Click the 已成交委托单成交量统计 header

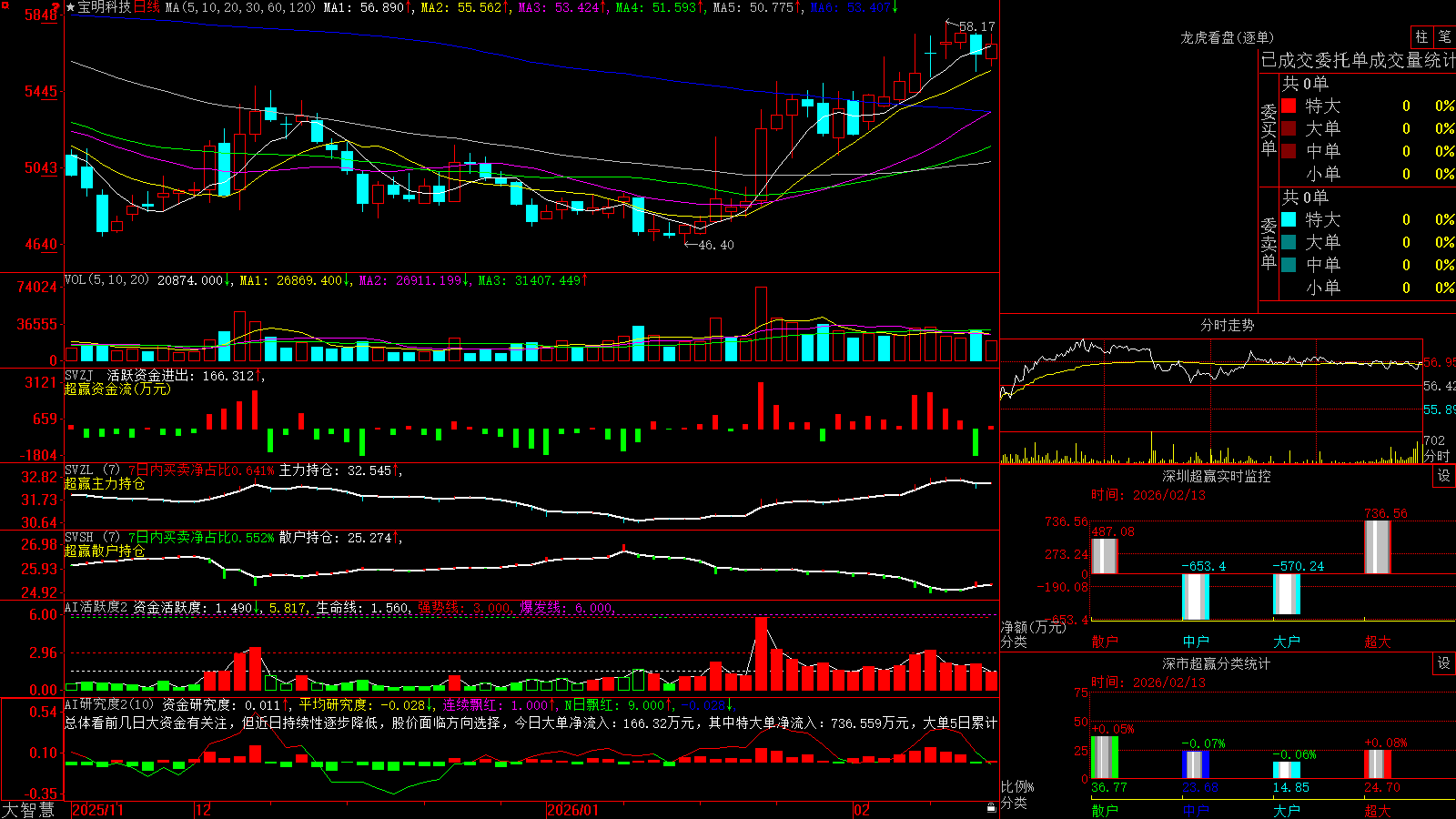(x=1358, y=60)
